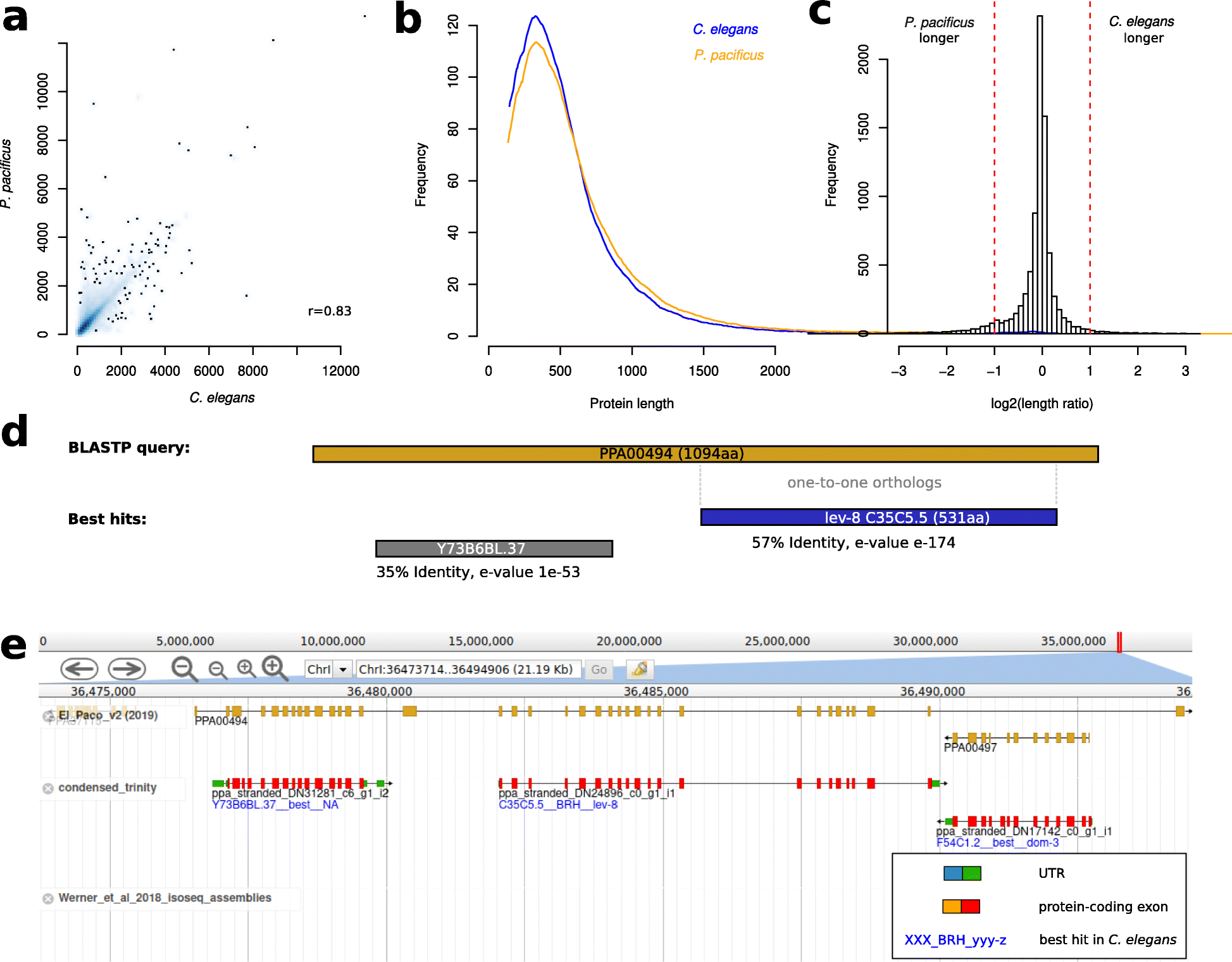Viewport: 1232px width, 962px height.
Task: Open El_Paco_v2 (2019) track label menu
Action: (x=108, y=715)
